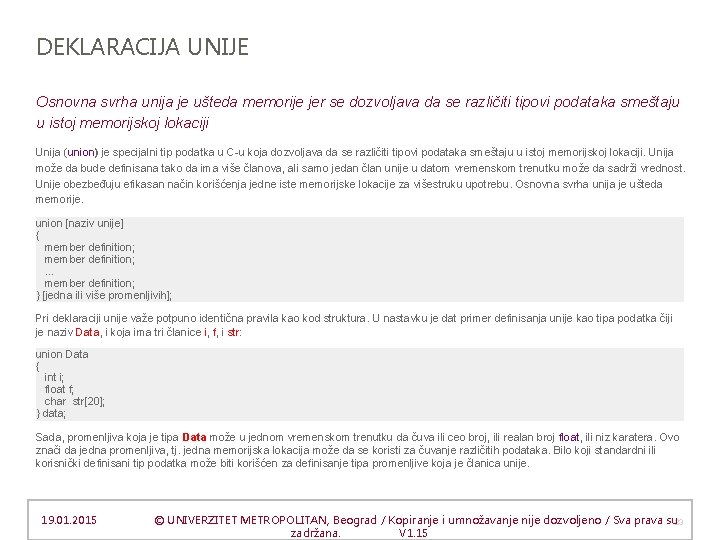Click the code line 'float f;'
This screenshot has width=720, height=540.
pyautogui.click(x=59, y=389)
